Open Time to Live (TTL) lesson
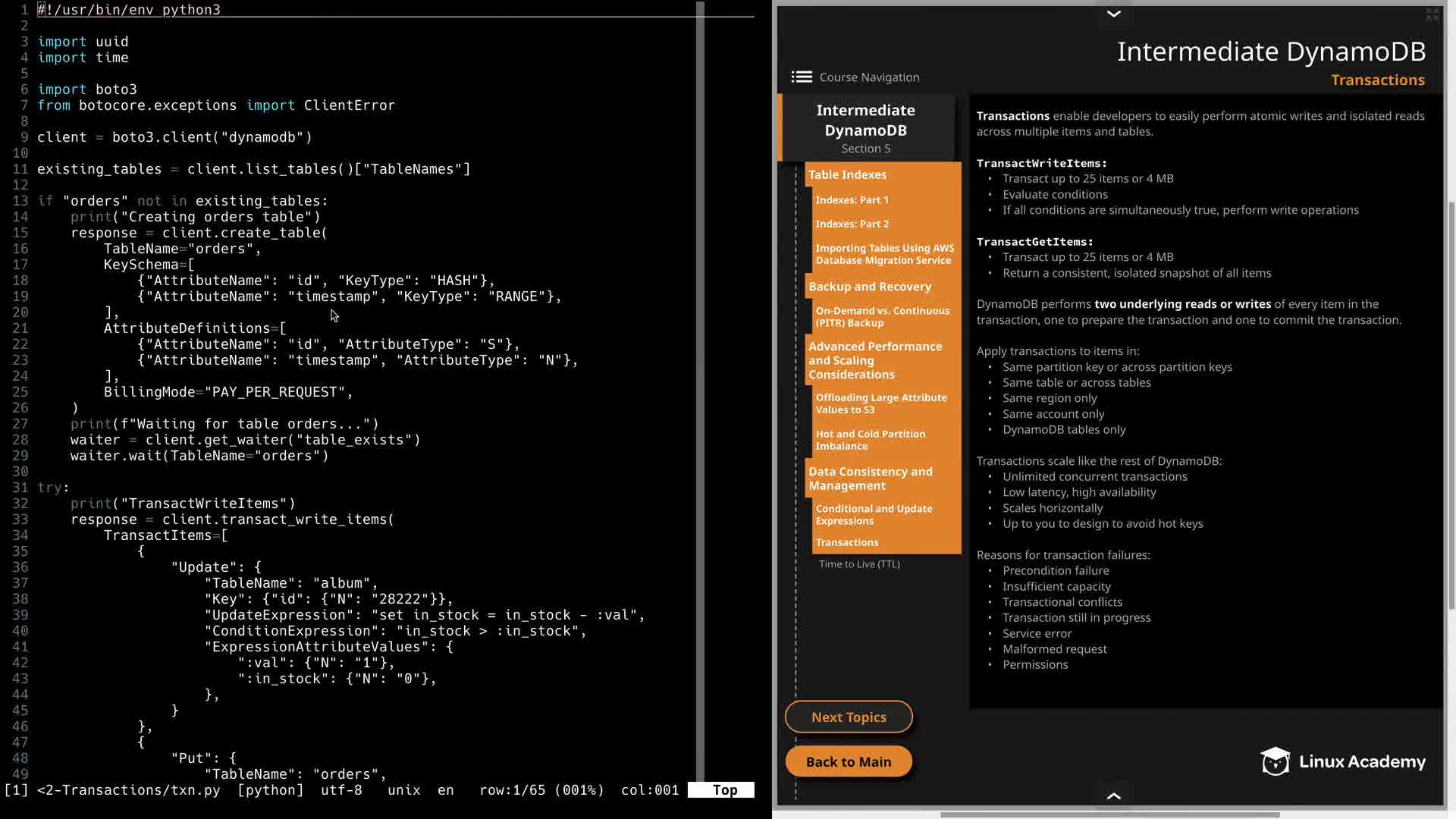The image size is (1456, 819). click(859, 564)
